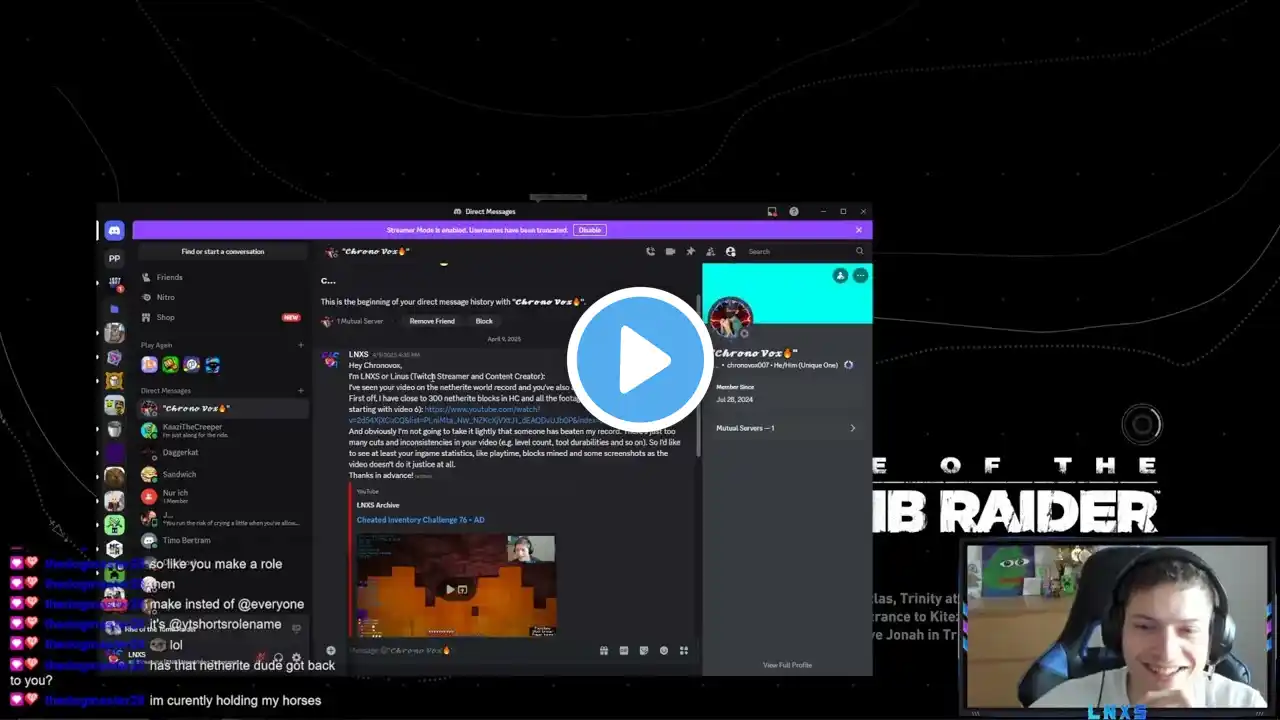Click the Block button
The width and height of the screenshot is (1280, 720).
(484, 321)
